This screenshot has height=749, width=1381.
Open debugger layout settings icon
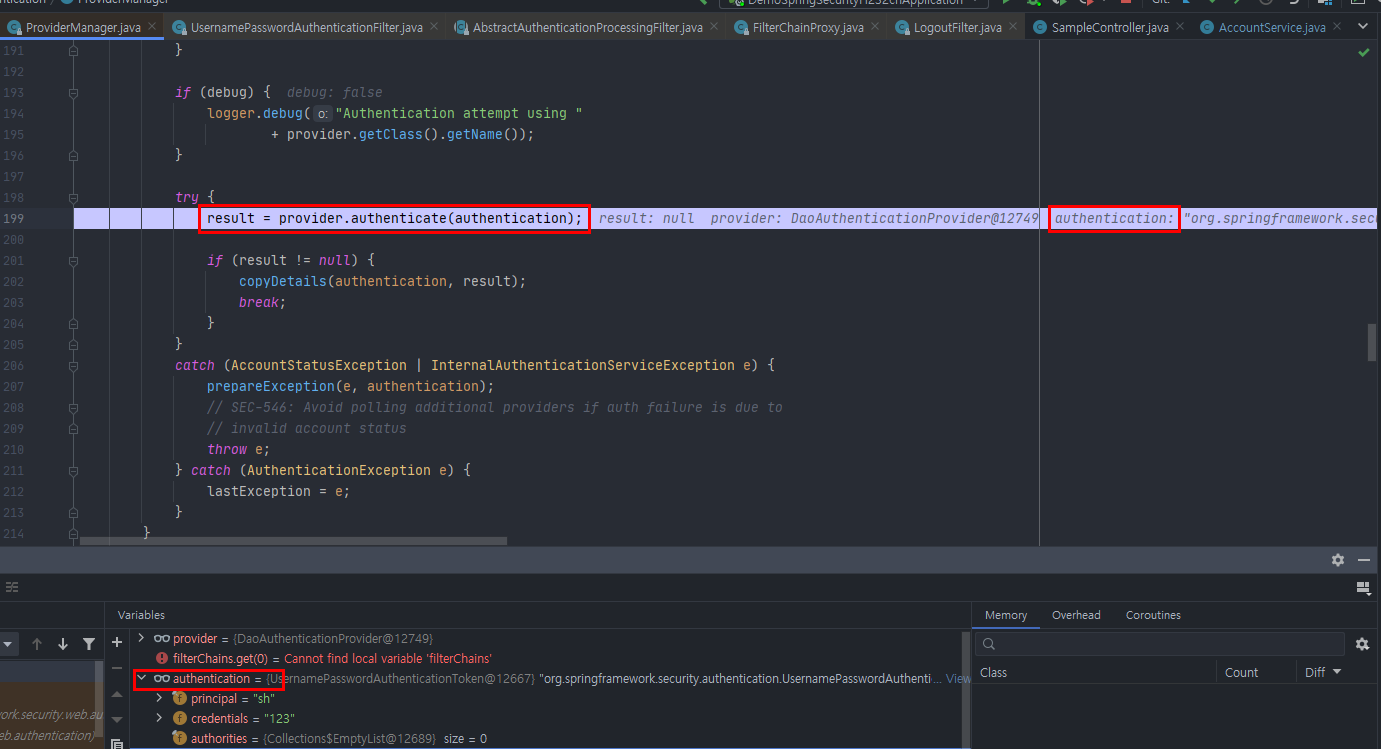[1362, 587]
